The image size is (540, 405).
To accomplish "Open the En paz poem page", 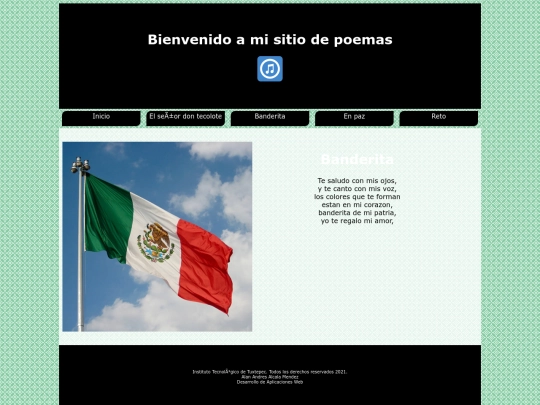I will coord(354,118).
